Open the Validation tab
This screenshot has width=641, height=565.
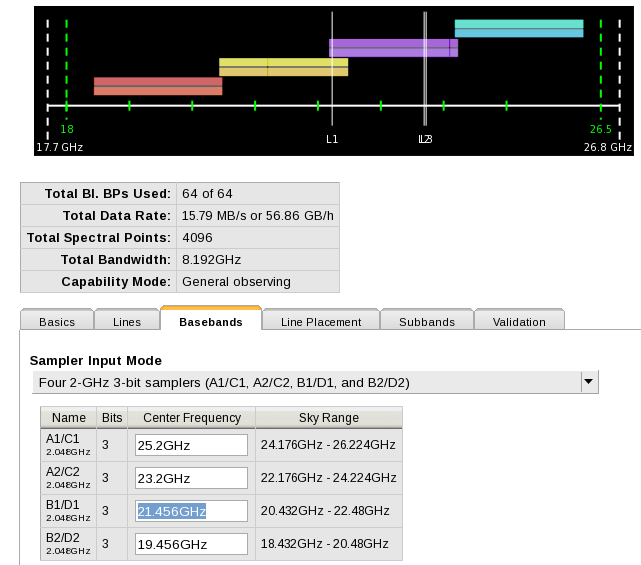519,321
